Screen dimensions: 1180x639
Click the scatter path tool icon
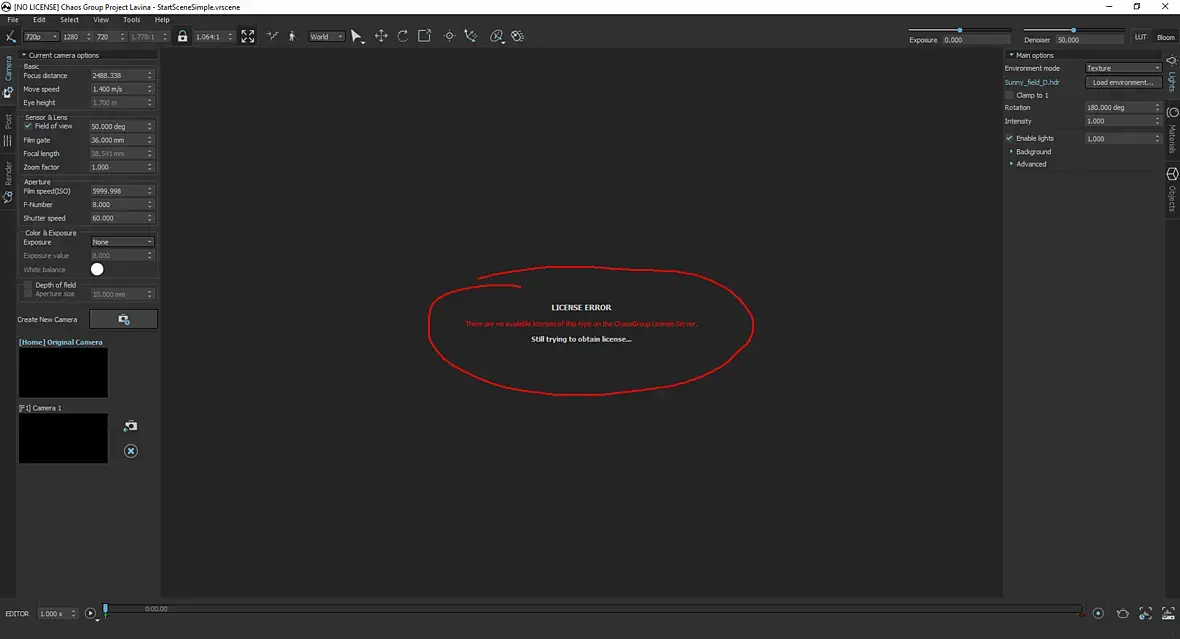click(x=470, y=36)
